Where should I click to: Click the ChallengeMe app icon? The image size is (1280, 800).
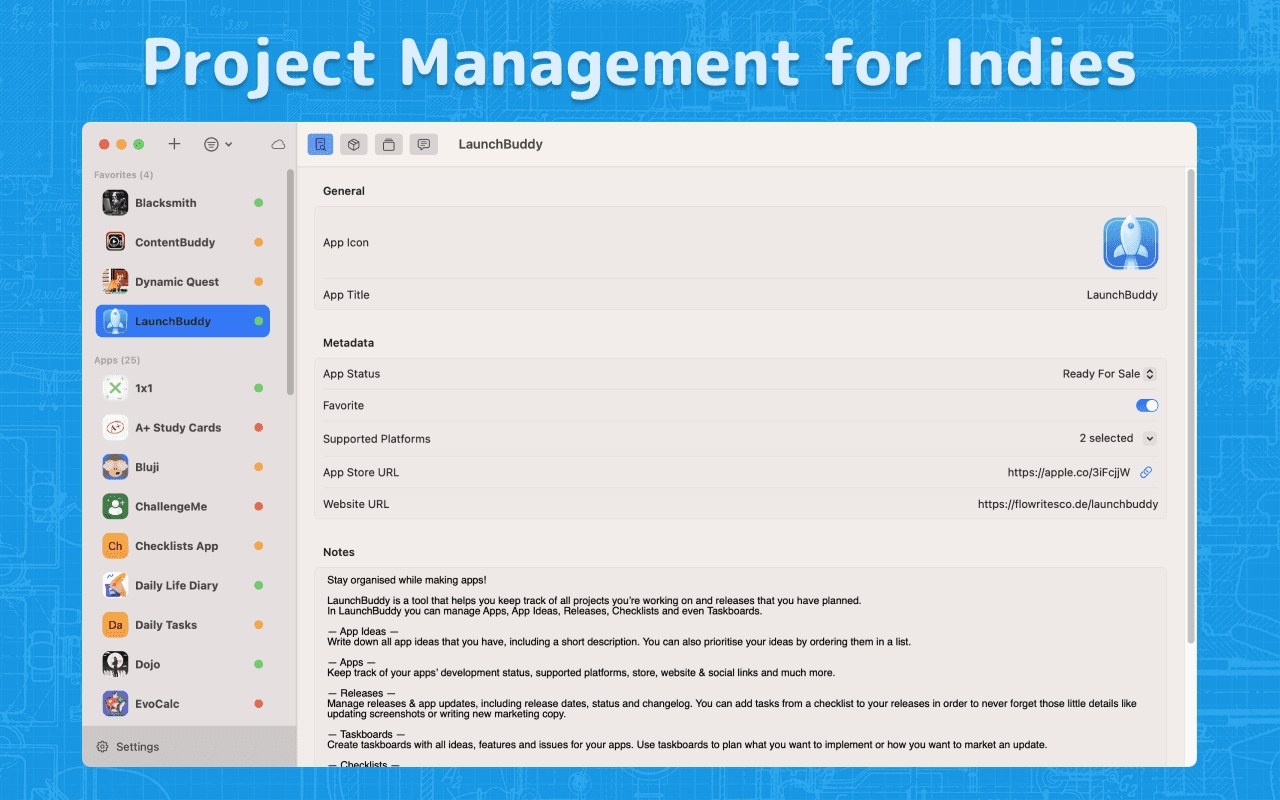pos(115,506)
